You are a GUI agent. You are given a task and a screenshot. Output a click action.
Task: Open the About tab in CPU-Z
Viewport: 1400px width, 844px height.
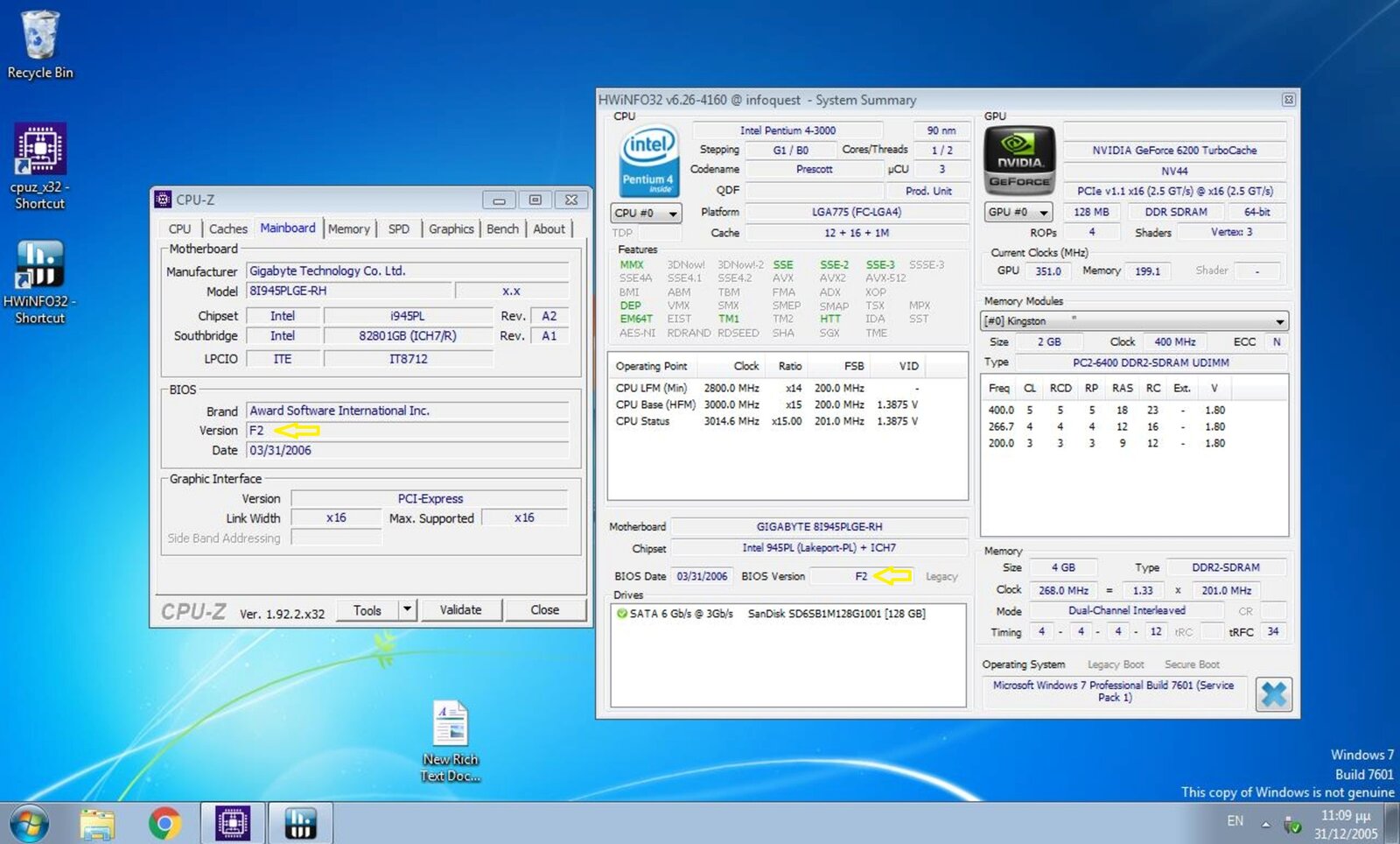pyautogui.click(x=549, y=229)
